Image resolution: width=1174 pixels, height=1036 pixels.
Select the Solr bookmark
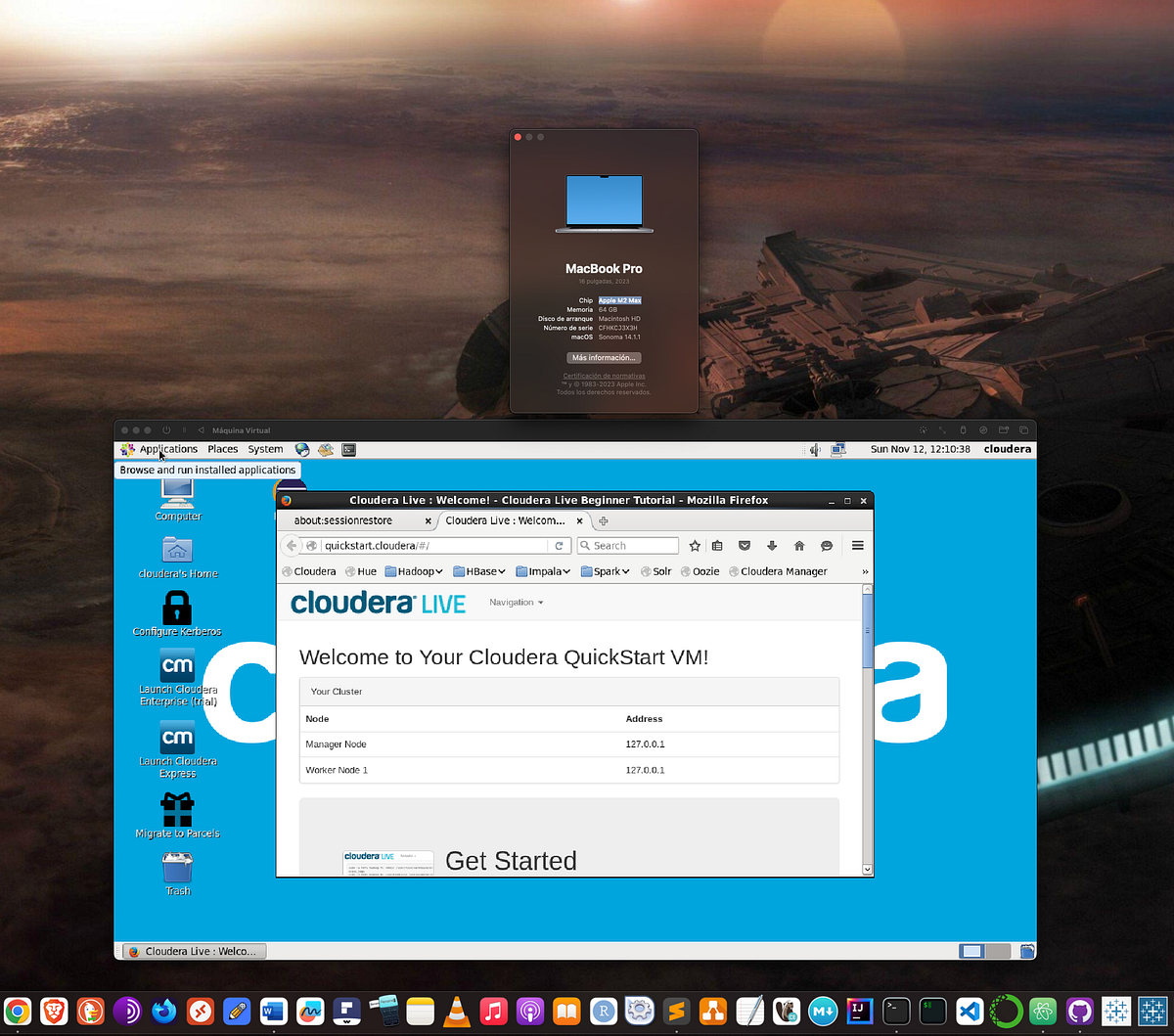(655, 571)
